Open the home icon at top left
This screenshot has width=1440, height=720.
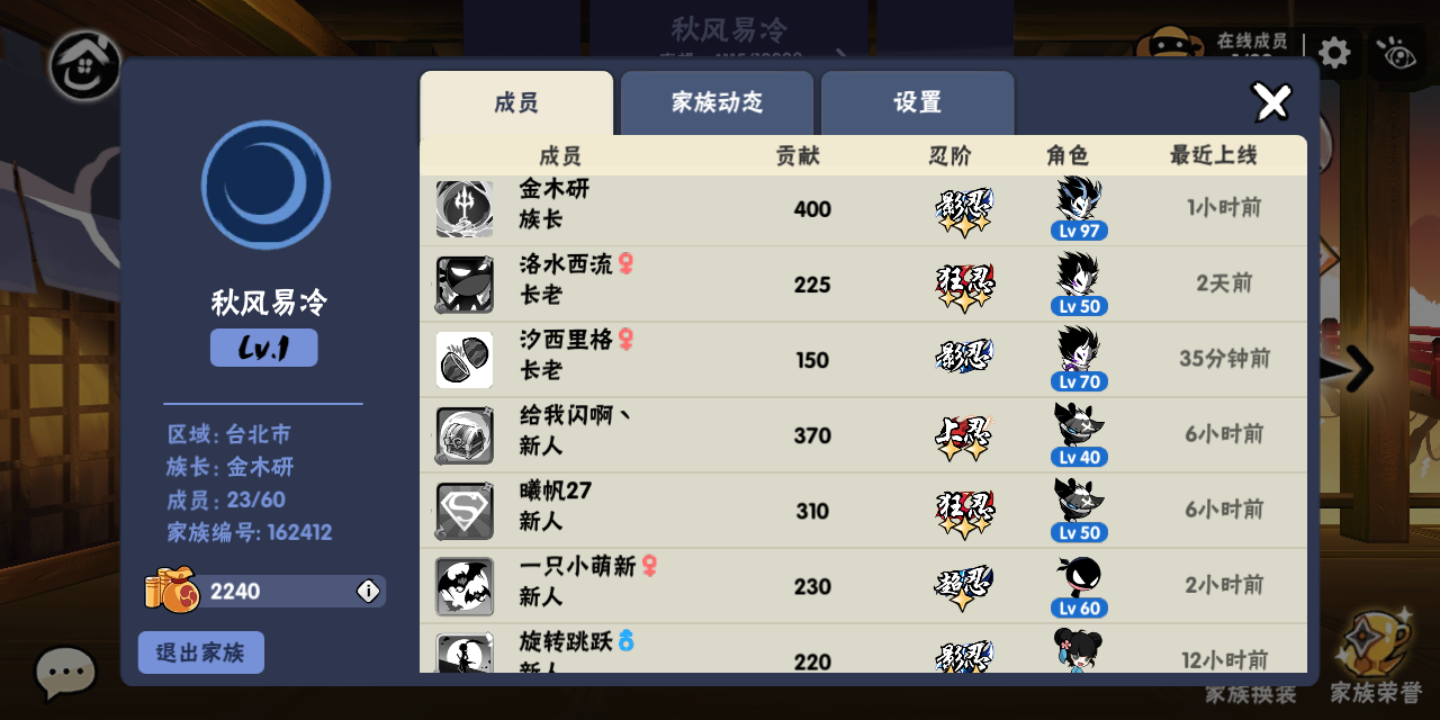tap(84, 66)
